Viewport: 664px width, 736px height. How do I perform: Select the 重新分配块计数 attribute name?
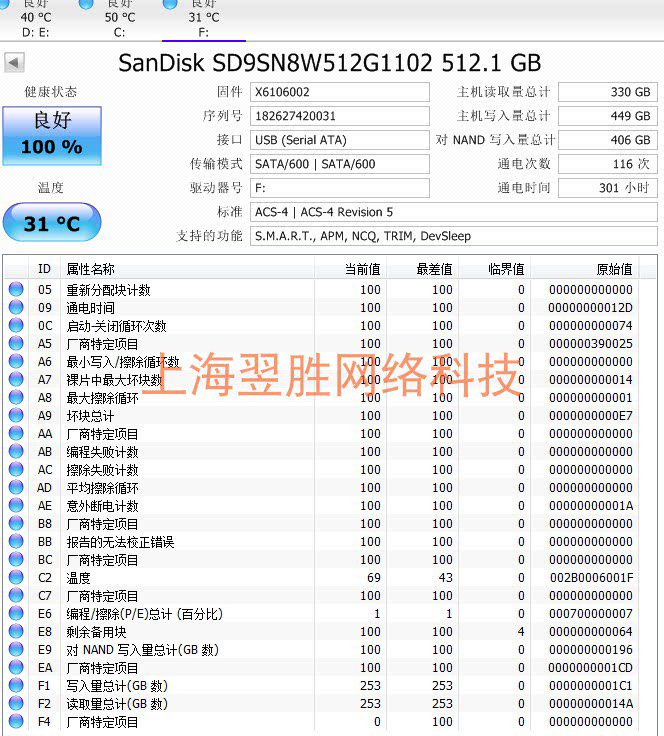tap(108, 290)
